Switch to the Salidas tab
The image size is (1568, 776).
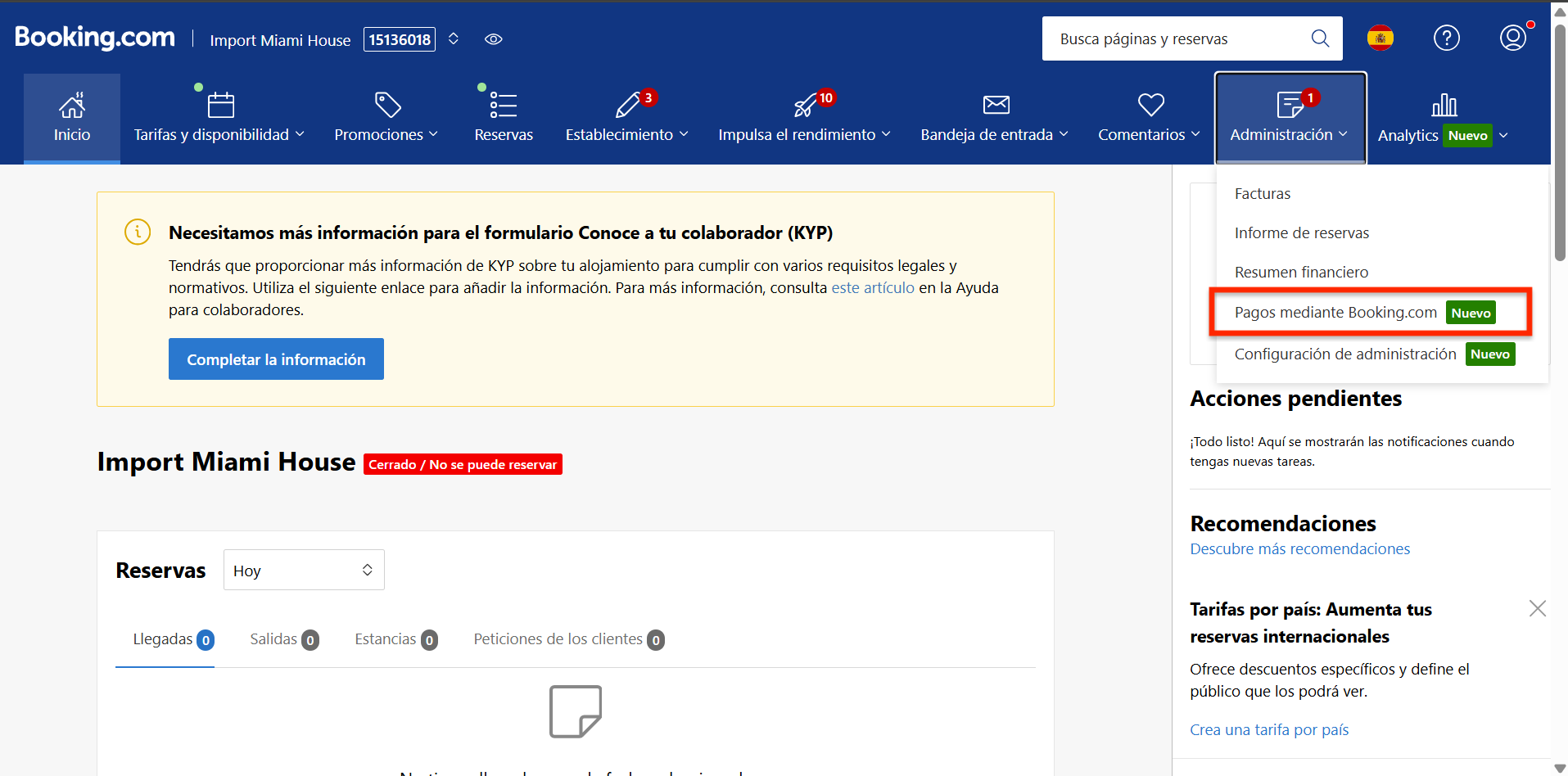coord(283,639)
